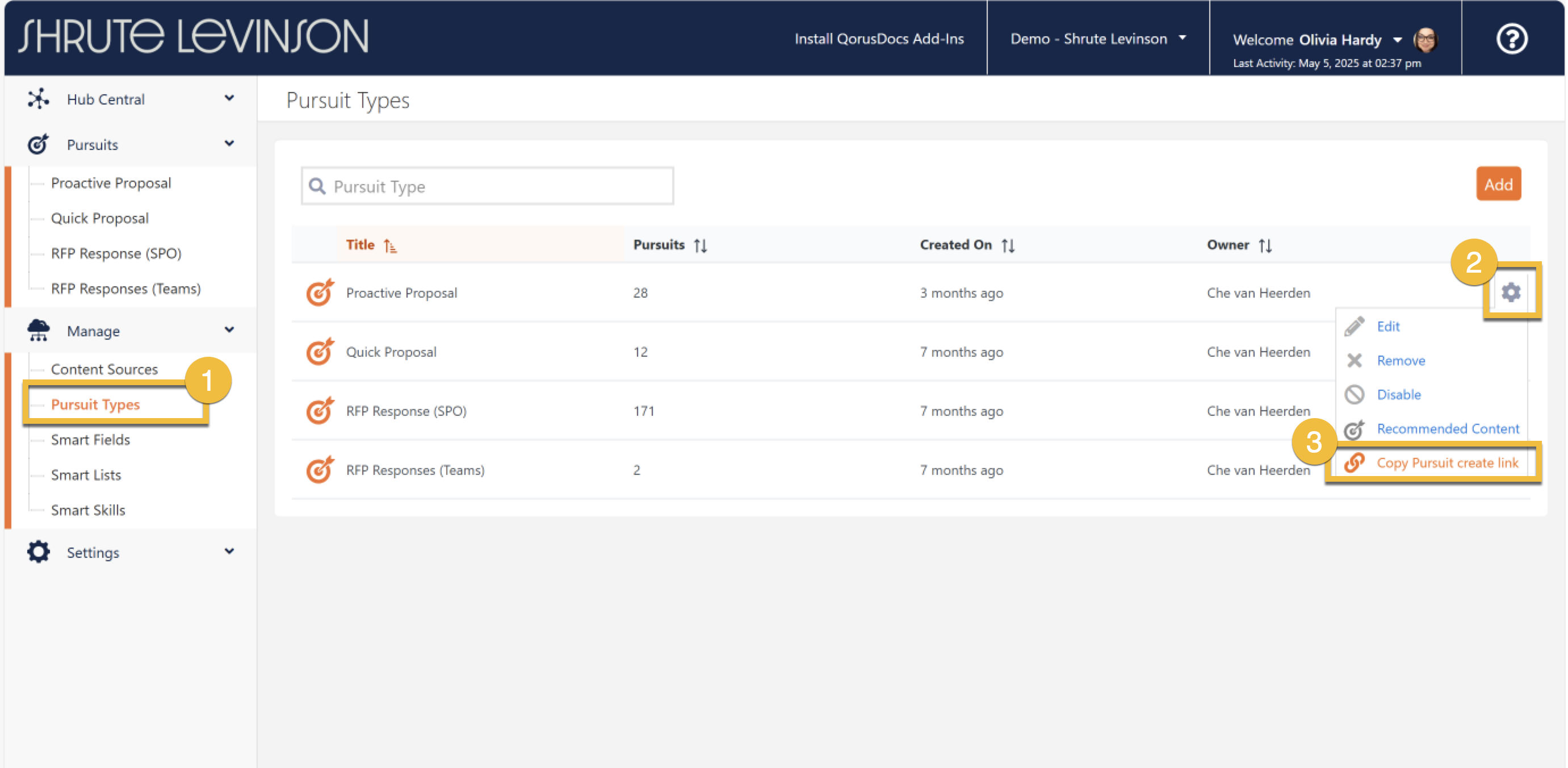Click the Hub Central network icon
Viewport: 1568px width, 768px height.
click(x=37, y=99)
